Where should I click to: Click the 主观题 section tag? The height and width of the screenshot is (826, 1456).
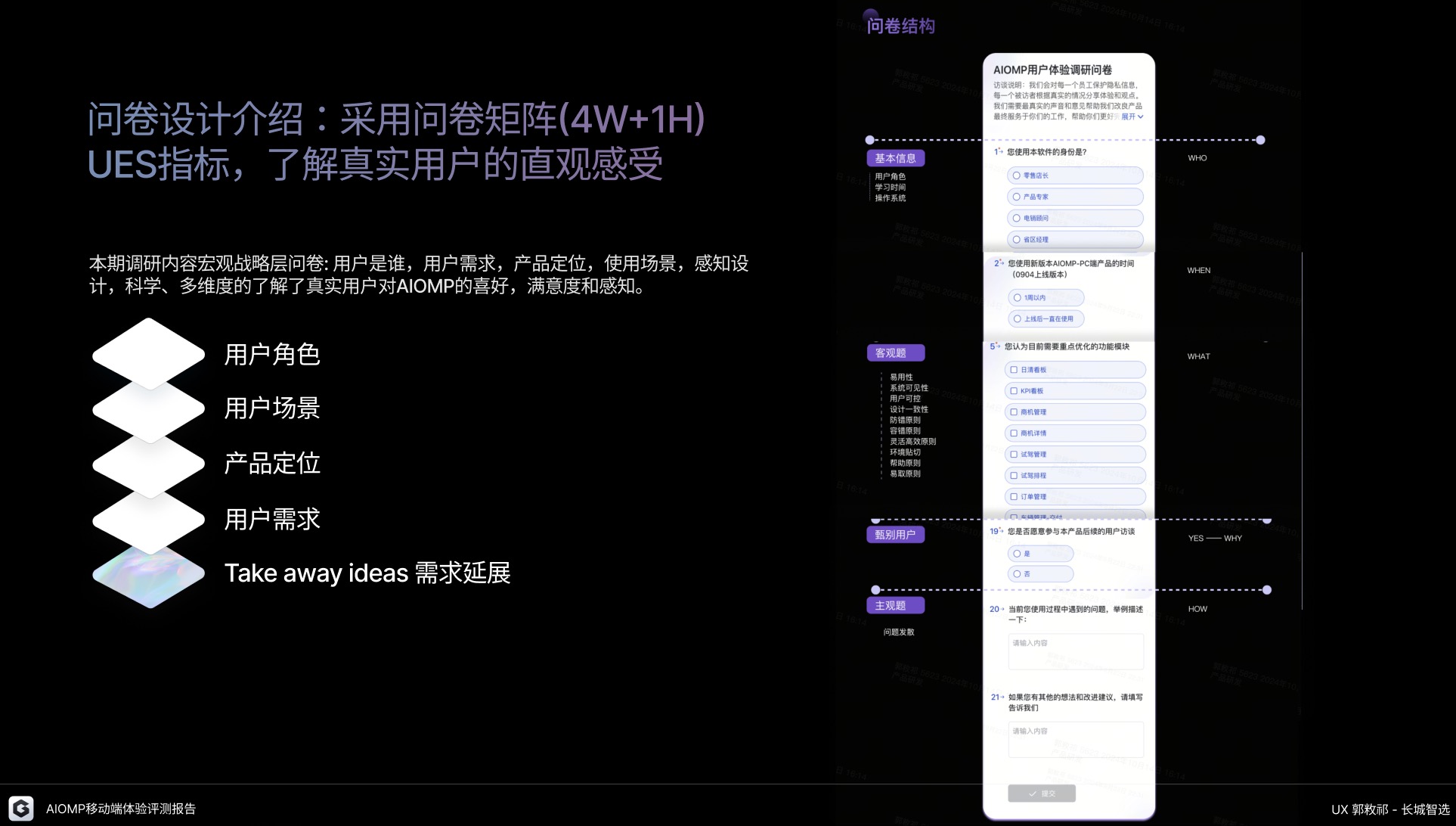click(895, 606)
